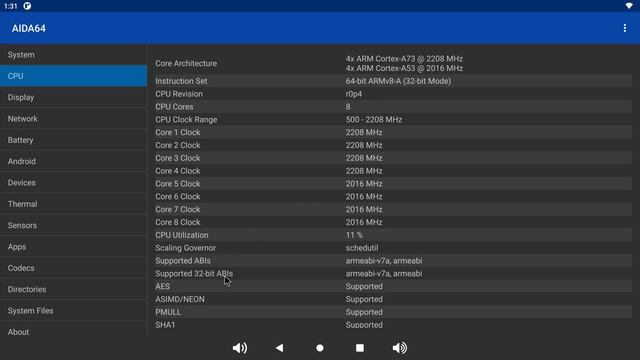Viewport: 640px width, 360px height.
Task: Tap the recent apps square button
Action: pos(360,348)
